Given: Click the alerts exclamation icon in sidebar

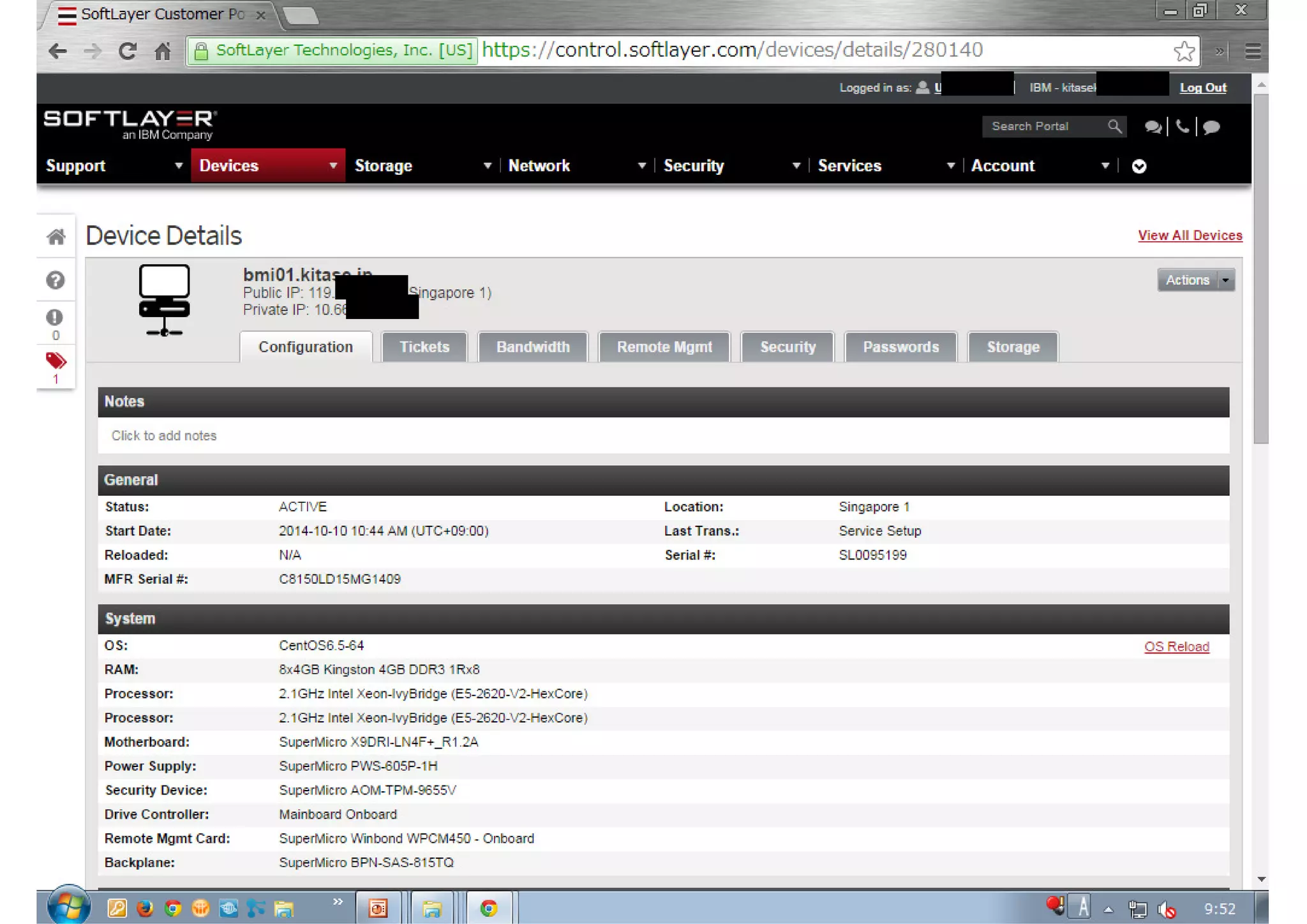Looking at the screenshot, I should tap(55, 317).
